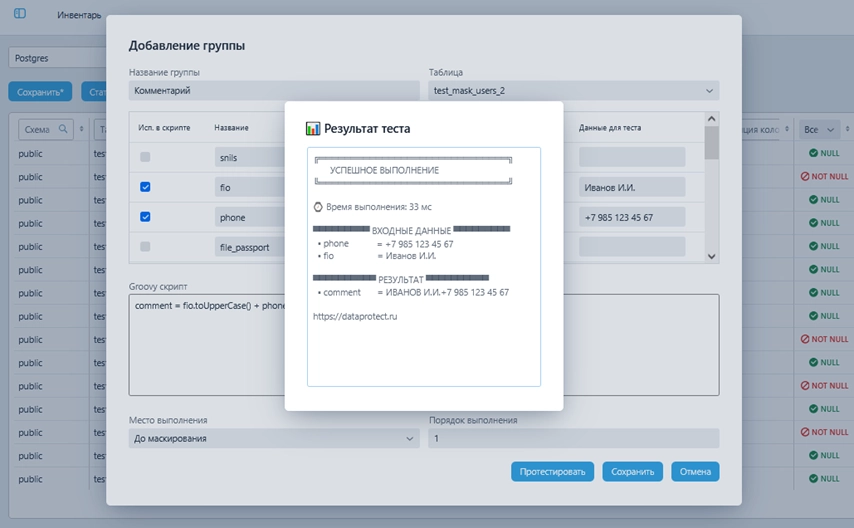Click the stopwatch icon near Время выполнения

[x=317, y=206]
